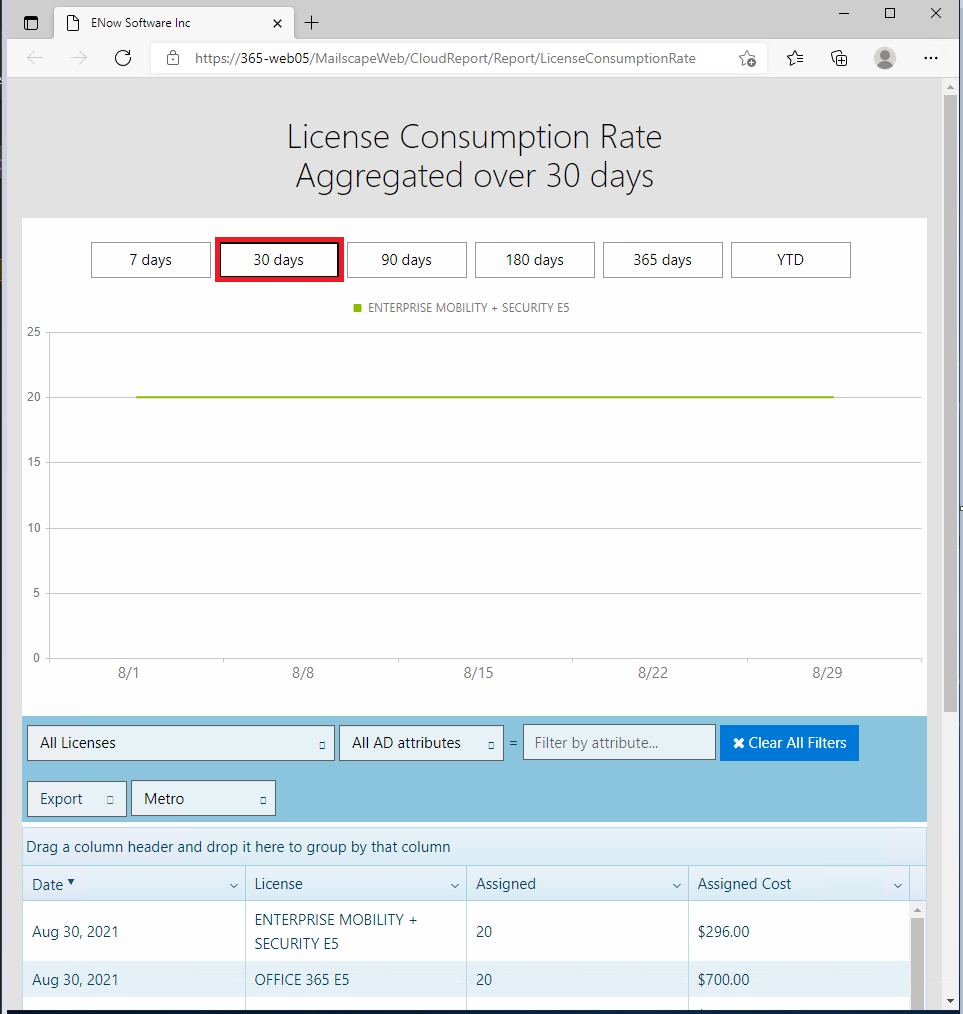The height and width of the screenshot is (1014, 963).
Task: Select the 365 days range
Action: pyautogui.click(x=663, y=260)
